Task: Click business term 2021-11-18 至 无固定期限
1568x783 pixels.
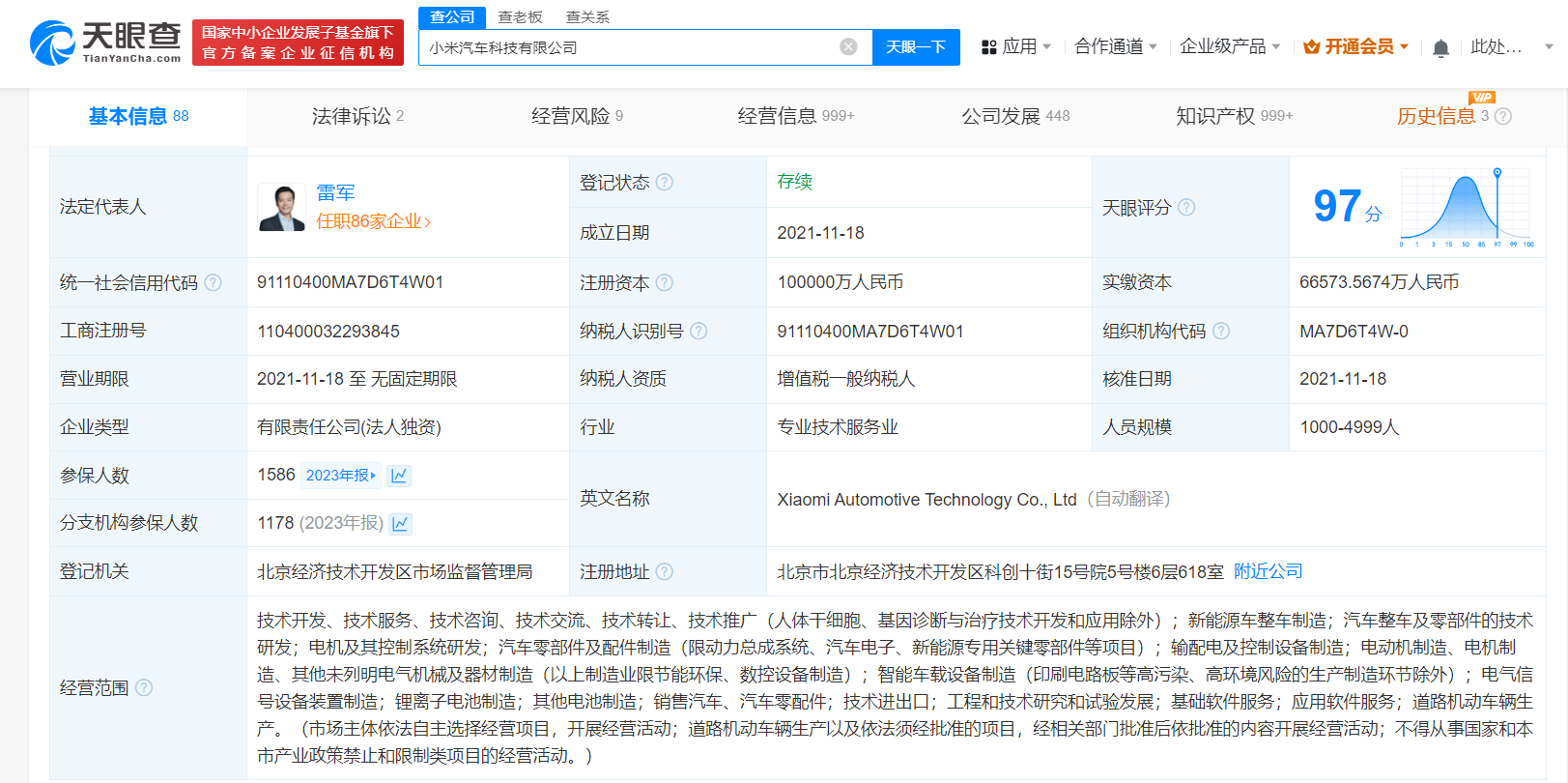Action: (x=356, y=378)
